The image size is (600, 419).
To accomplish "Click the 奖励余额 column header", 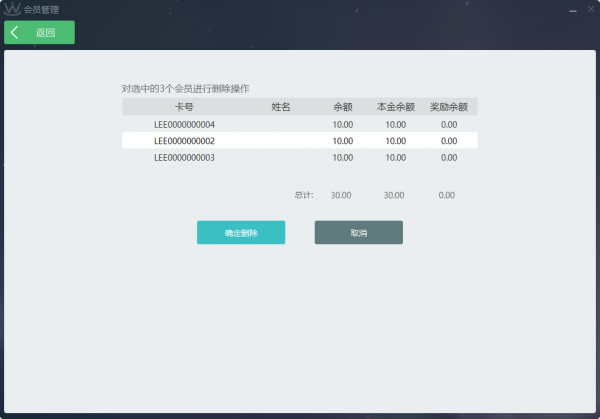I will coord(448,107).
